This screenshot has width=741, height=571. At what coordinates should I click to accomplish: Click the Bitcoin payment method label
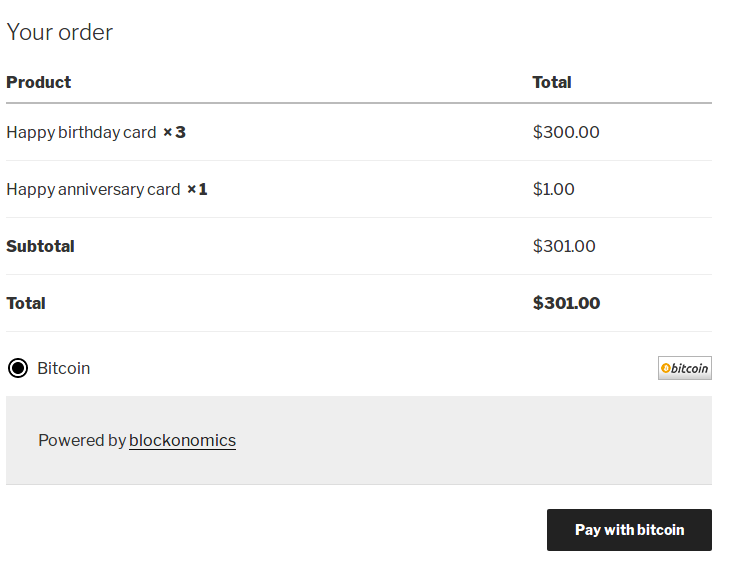[64, 368]
